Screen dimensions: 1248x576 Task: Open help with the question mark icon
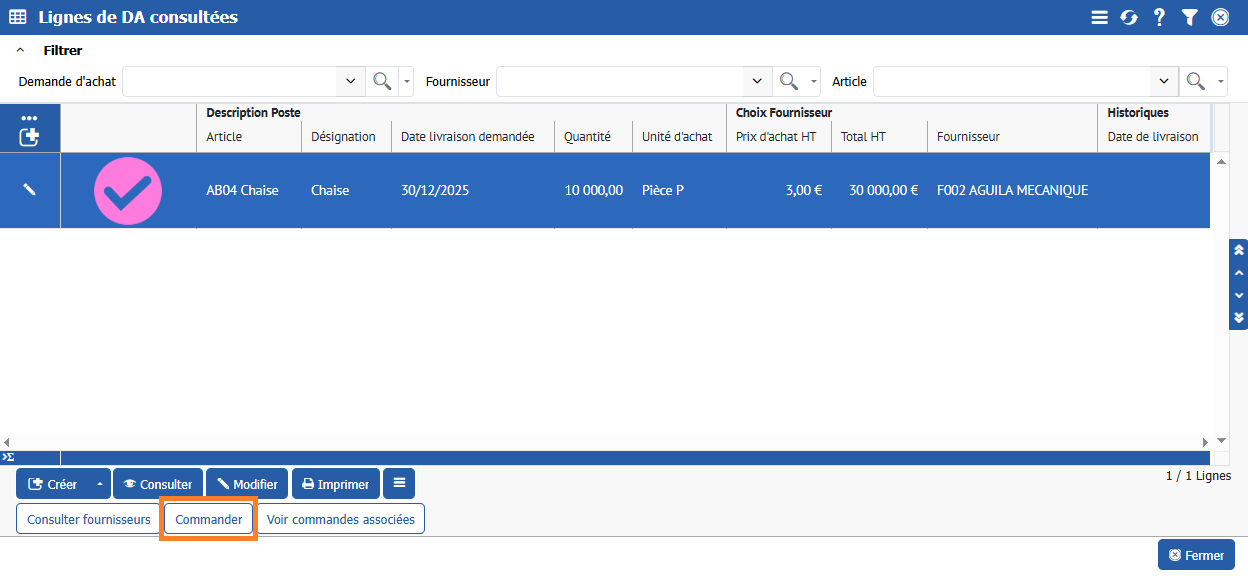1159,17
